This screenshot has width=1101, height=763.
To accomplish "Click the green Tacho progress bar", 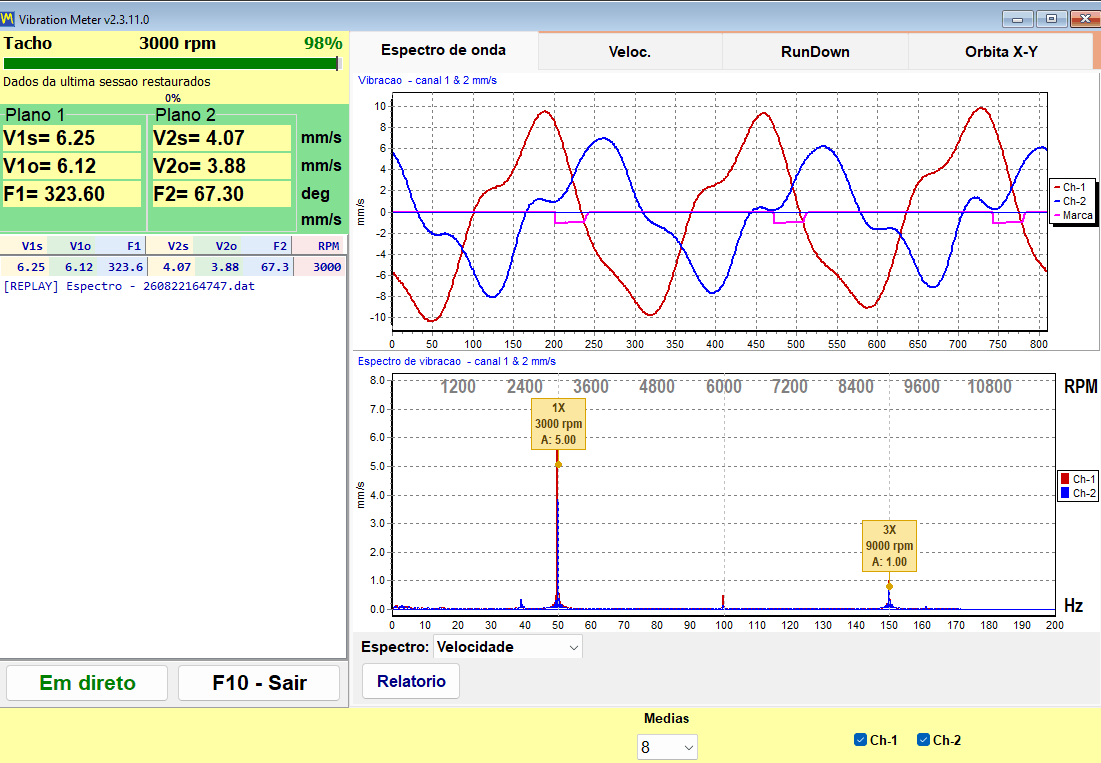I will [x=172, y=64].
